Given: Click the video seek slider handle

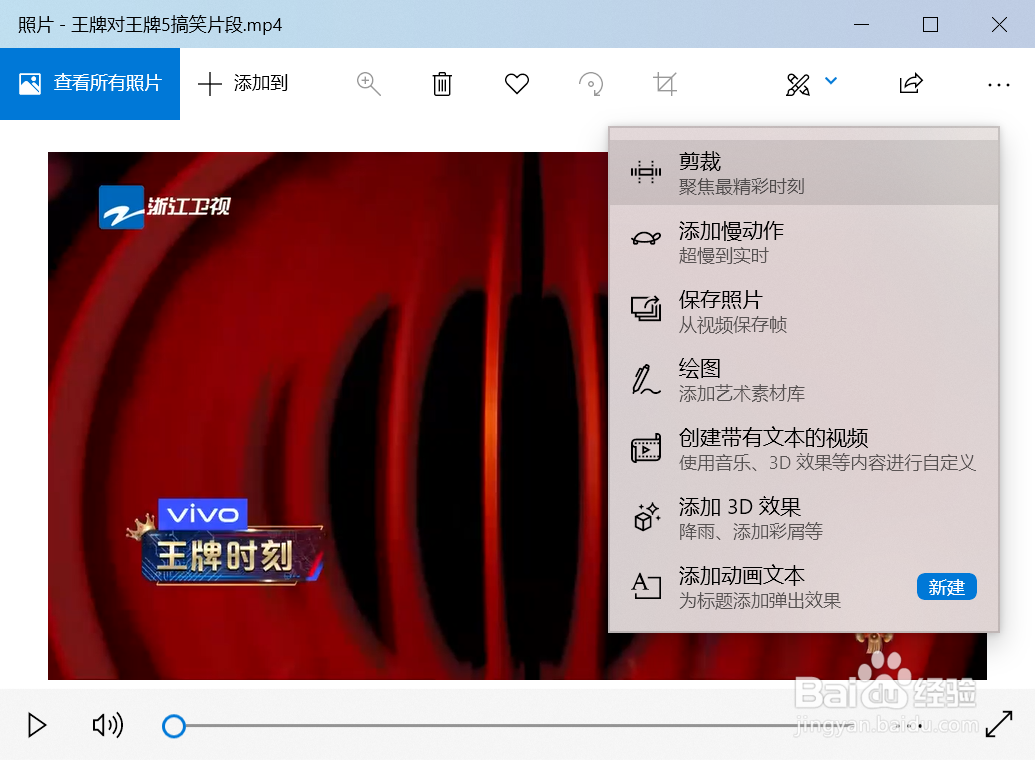Looking at the screenshot, I should tap(174, 726).
